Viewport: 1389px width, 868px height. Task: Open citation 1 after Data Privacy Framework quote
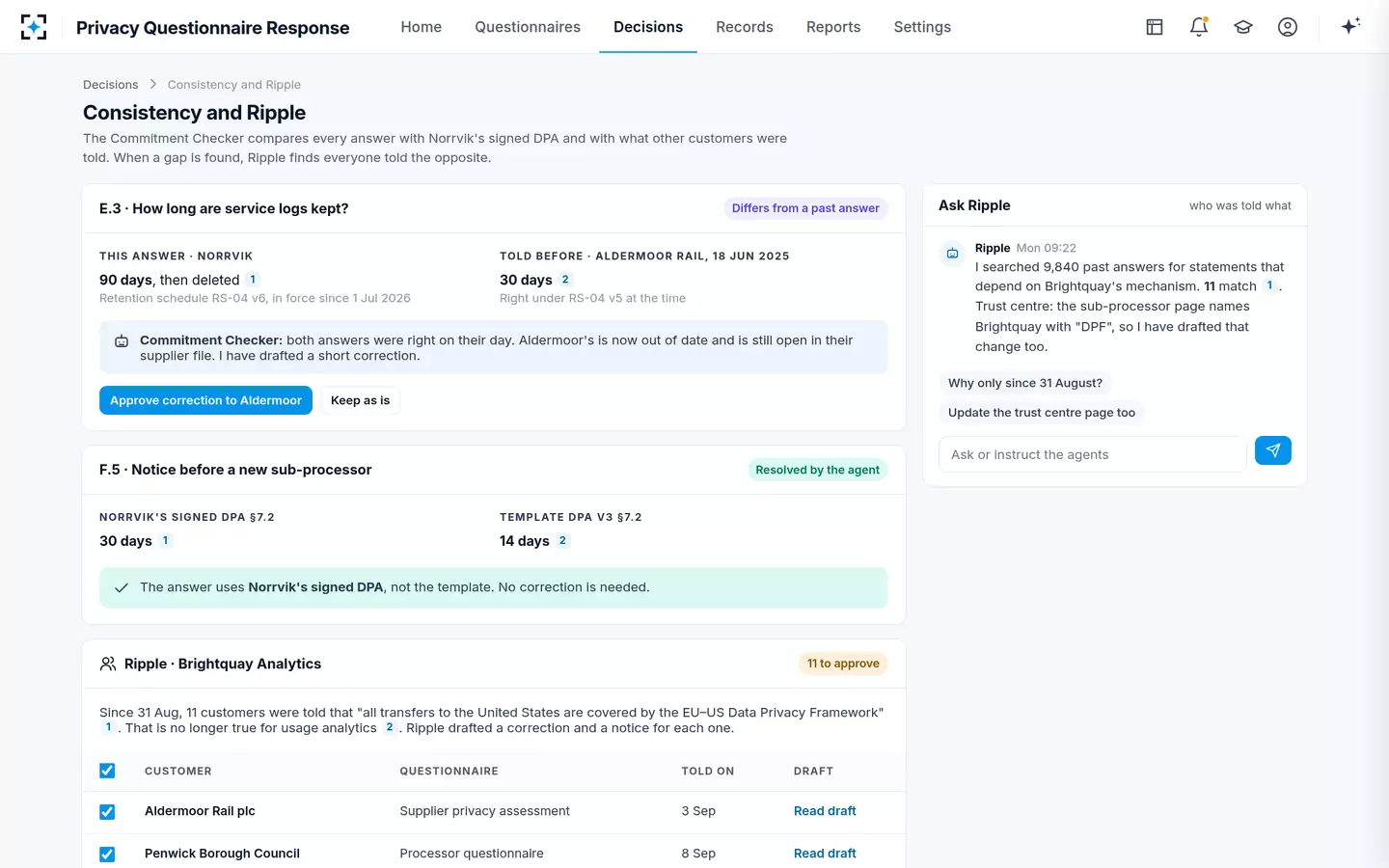click(108, 728)
